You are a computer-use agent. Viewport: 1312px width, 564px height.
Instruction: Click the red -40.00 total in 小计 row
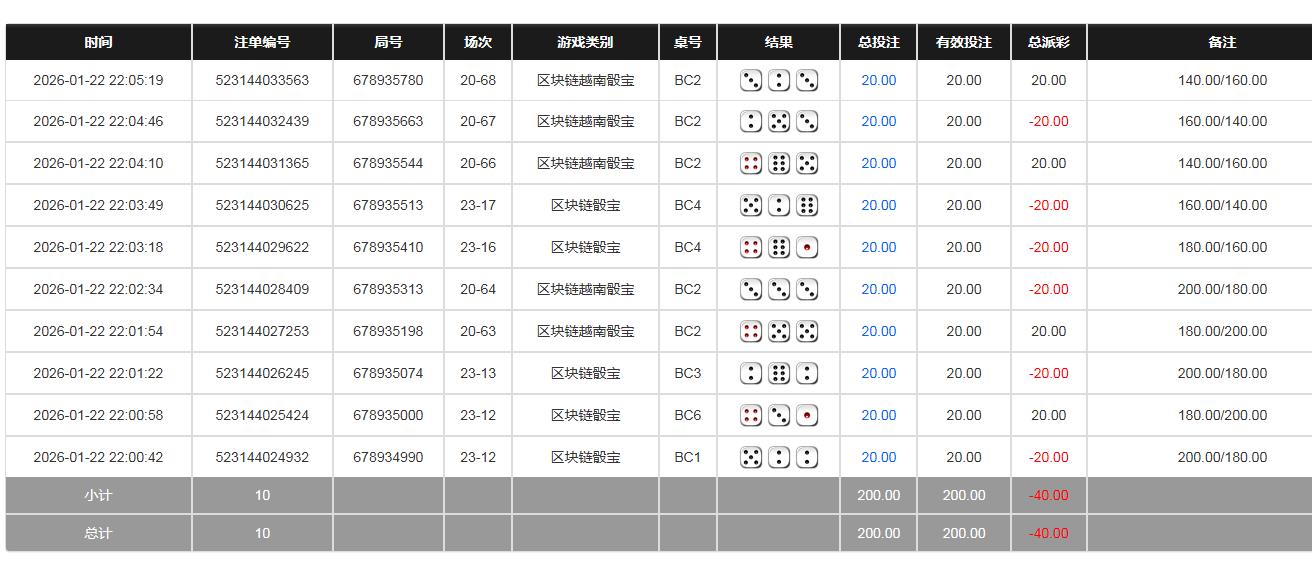pyautogui.click(x=1048, y=495)
